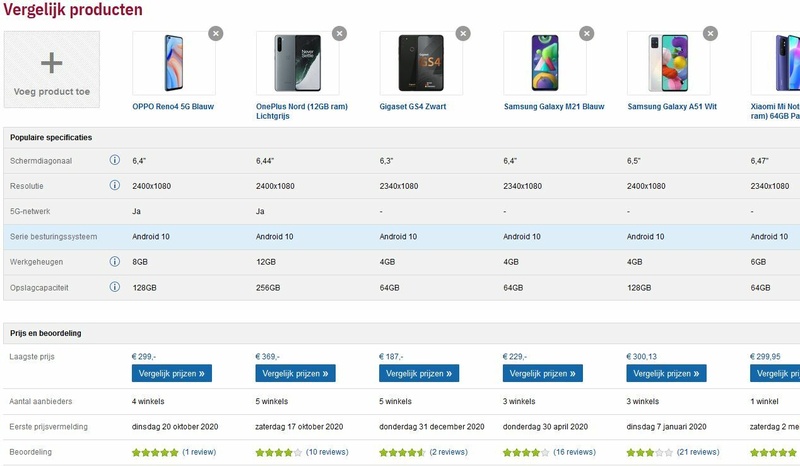
Task: Click info icon next to Resolutie
Action: 115,186
